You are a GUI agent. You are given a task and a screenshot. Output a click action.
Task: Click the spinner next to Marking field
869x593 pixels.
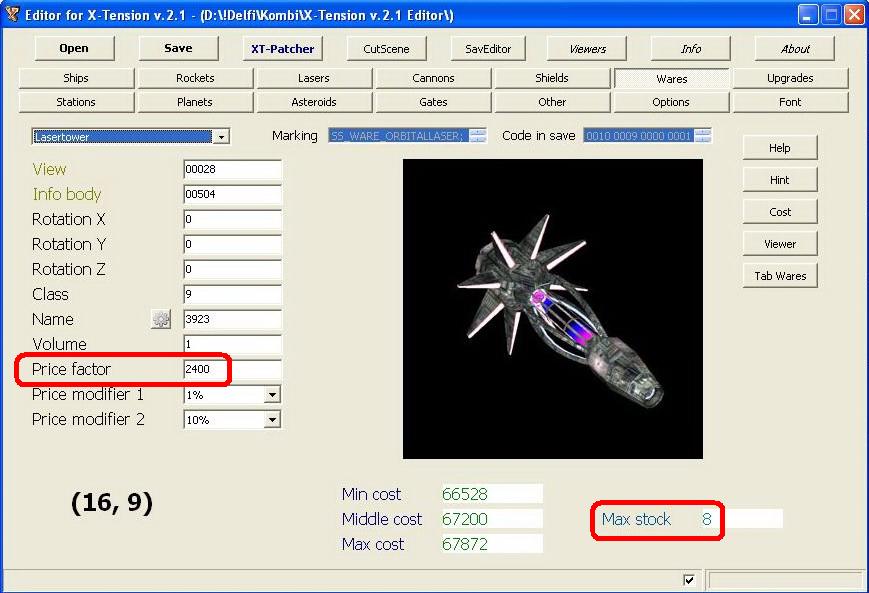[x=477, y=136]
